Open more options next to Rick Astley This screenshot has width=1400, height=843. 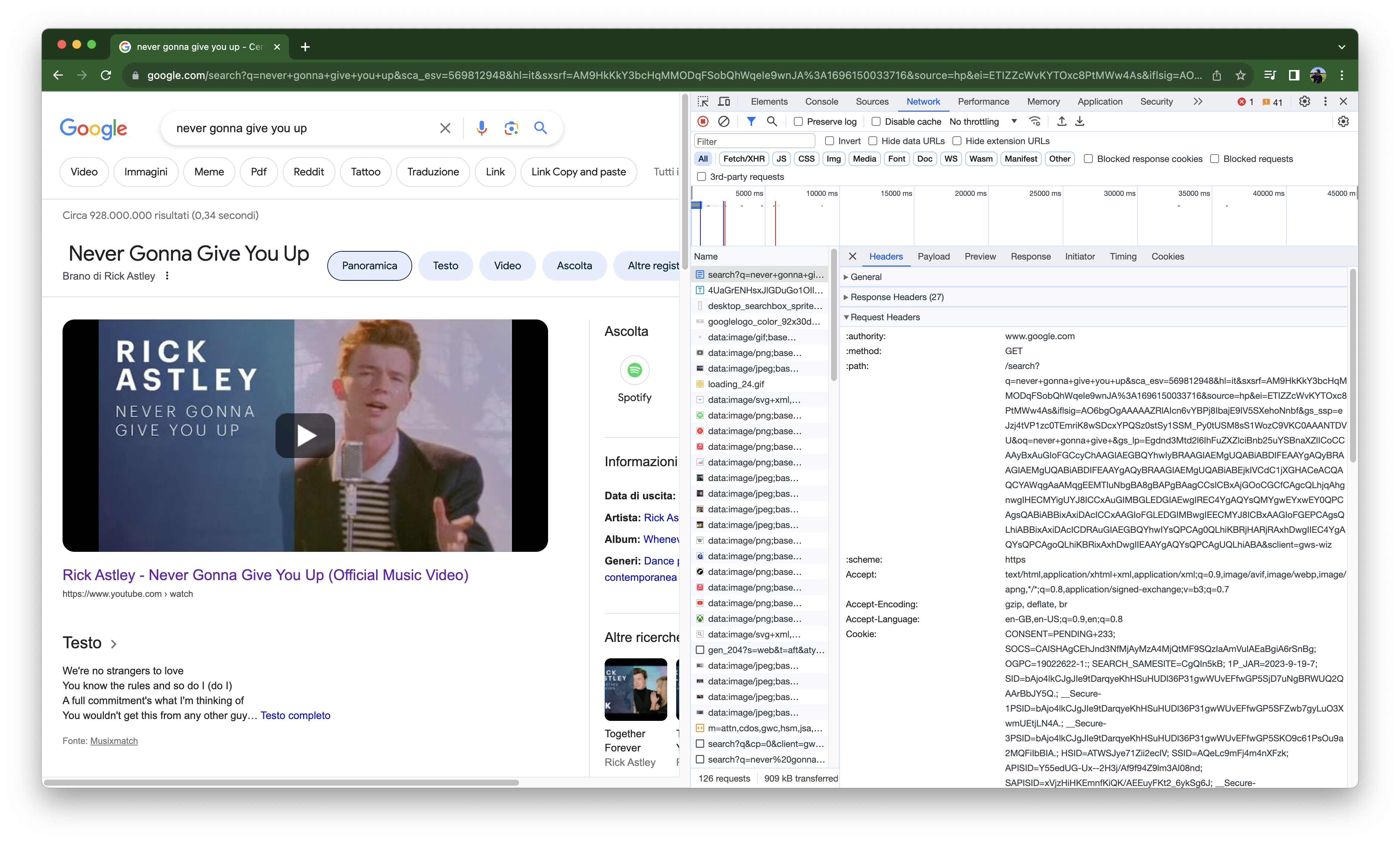(167, 276)
